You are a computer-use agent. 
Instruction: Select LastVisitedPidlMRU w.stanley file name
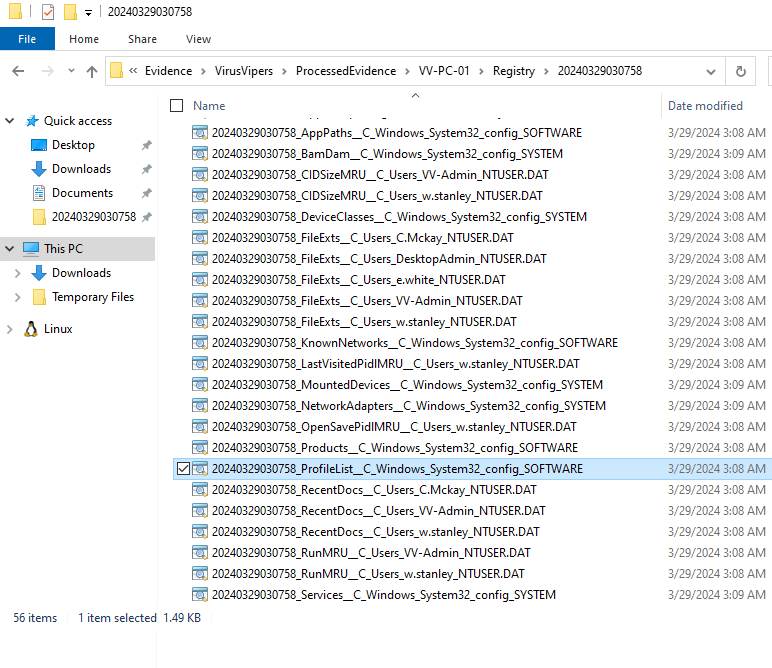click(395, 364)
